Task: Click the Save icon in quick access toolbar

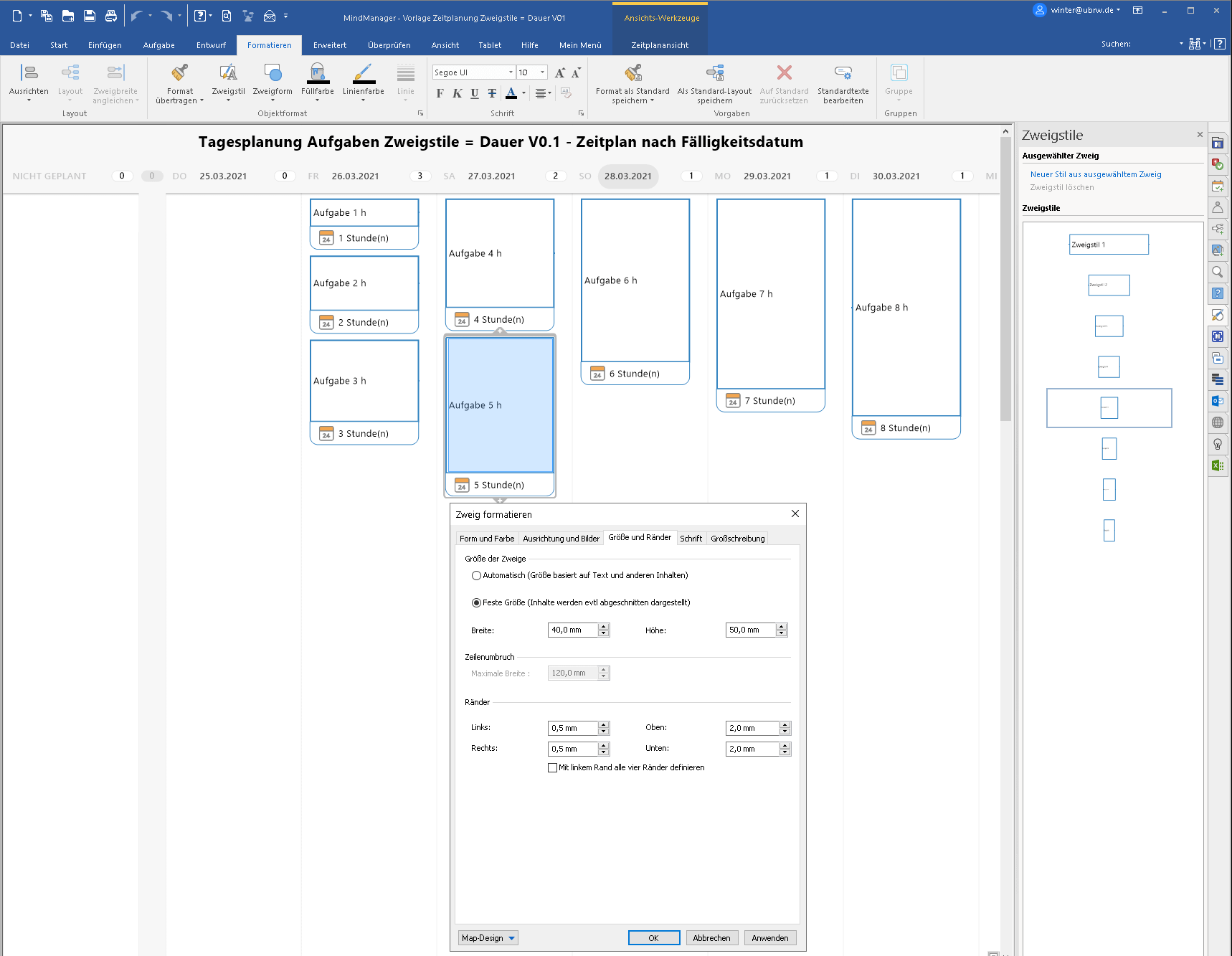Action: point(90,16)
